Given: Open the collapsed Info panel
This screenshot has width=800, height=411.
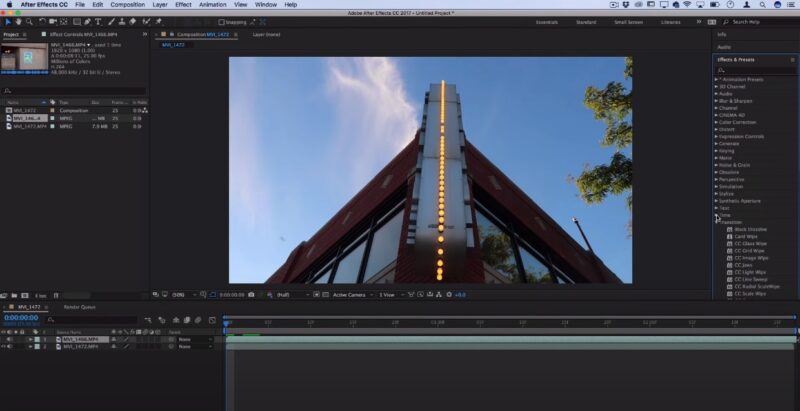Looking at the screenshot, I should [x=721, y=34].
